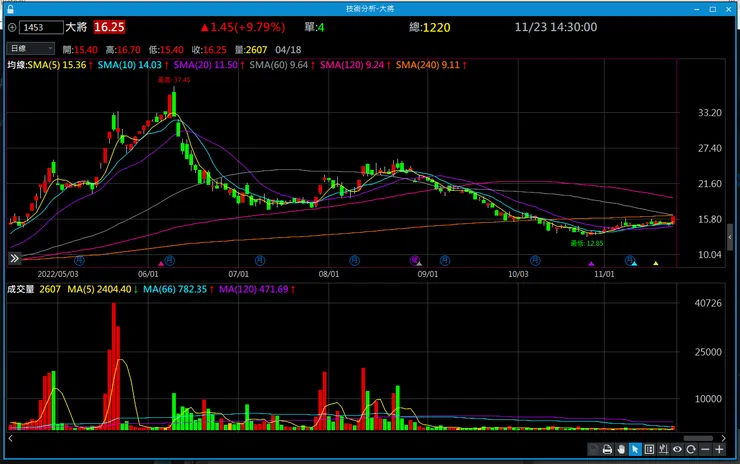Zoom in with the plus icon
740x464 pixels.
point(719,449)
